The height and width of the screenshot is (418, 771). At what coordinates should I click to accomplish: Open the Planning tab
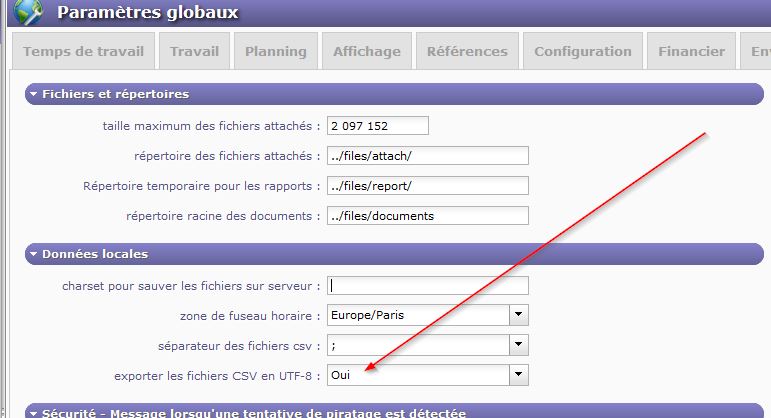[275, 51]
